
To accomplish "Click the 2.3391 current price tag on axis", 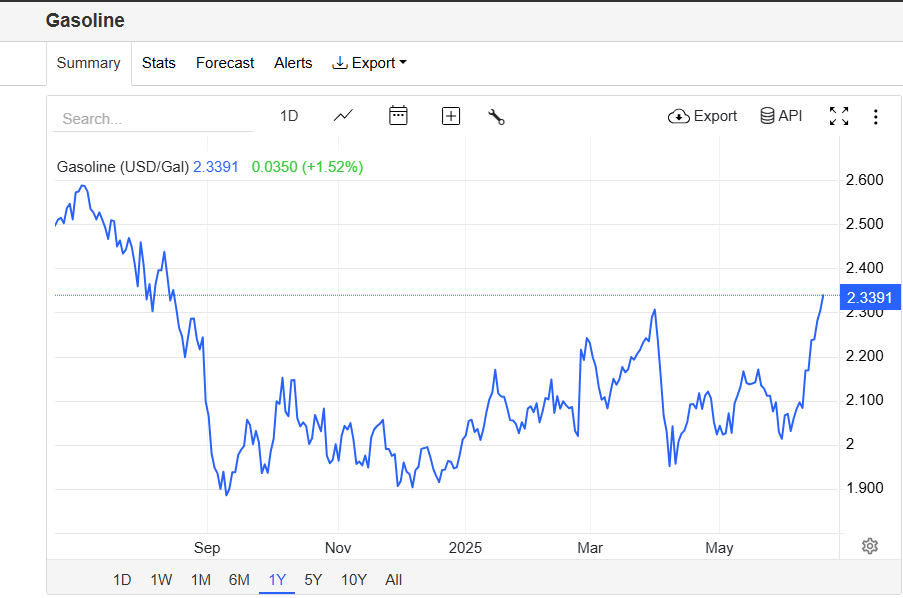I will pyautogui.click(x=870, y=297).
